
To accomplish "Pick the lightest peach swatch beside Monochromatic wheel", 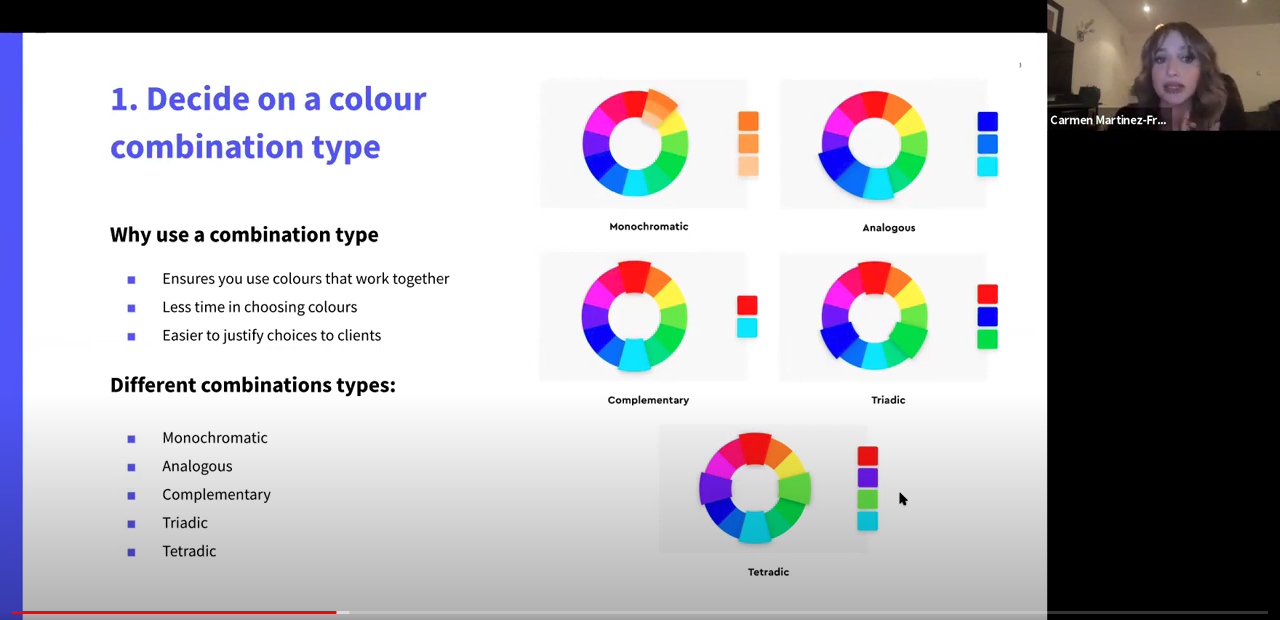I will coord(748,166).
